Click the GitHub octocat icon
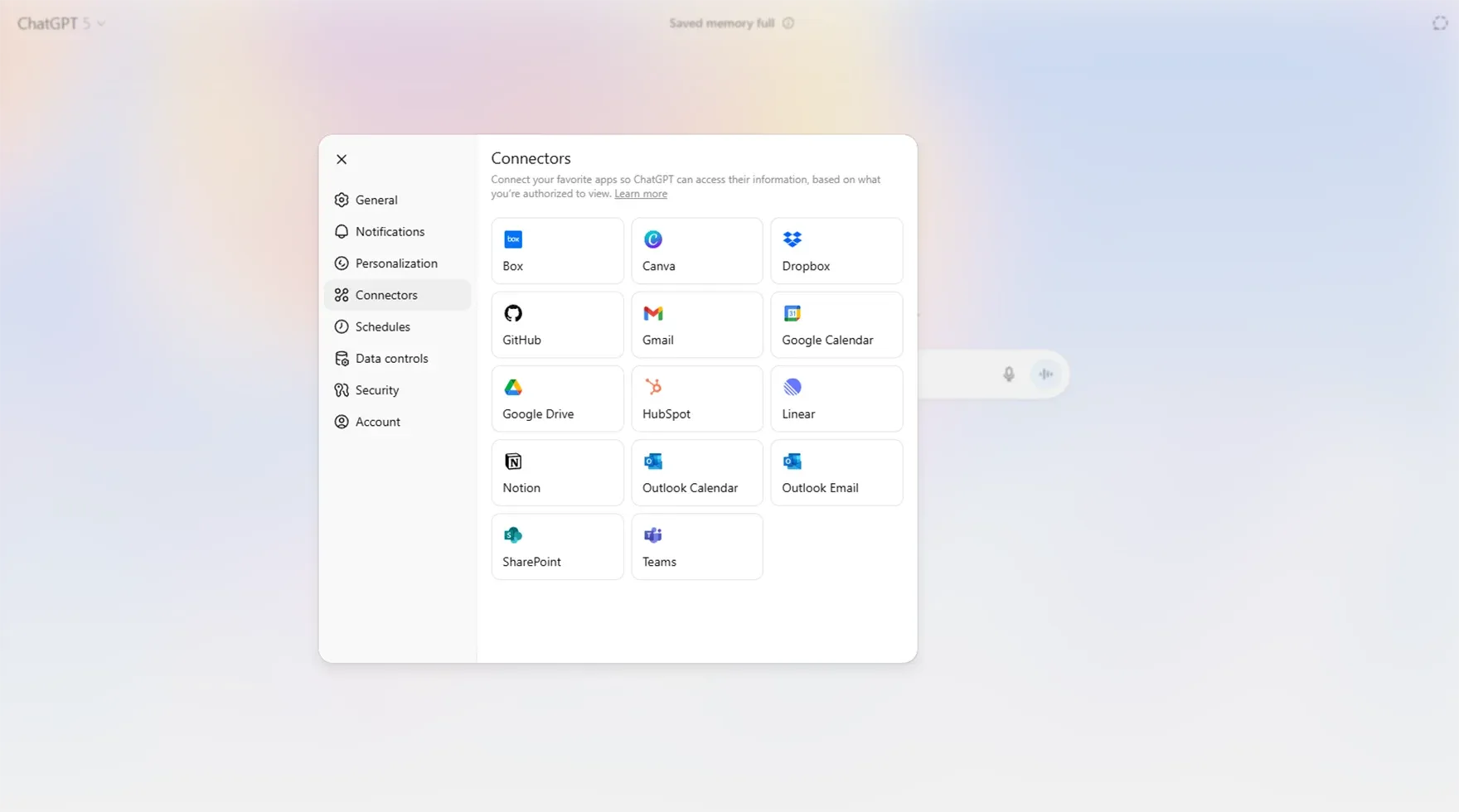 tap(513, 313)
